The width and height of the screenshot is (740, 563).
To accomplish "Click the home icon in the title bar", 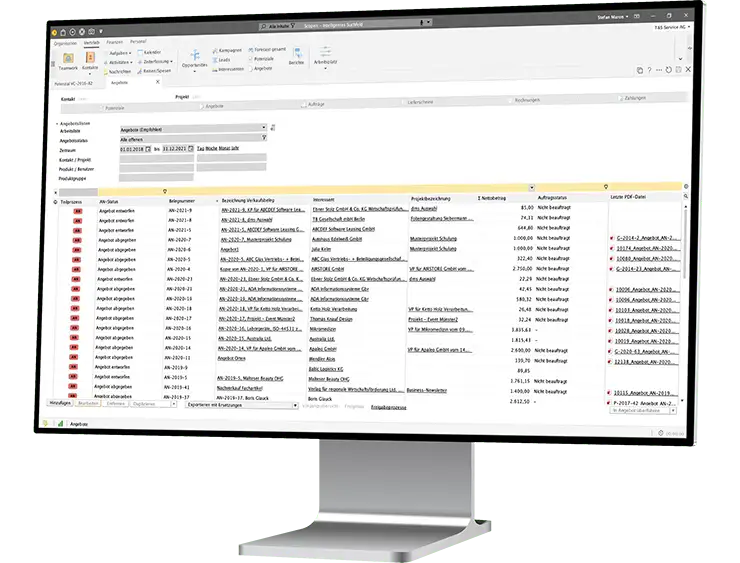I will tap(64, 33).
